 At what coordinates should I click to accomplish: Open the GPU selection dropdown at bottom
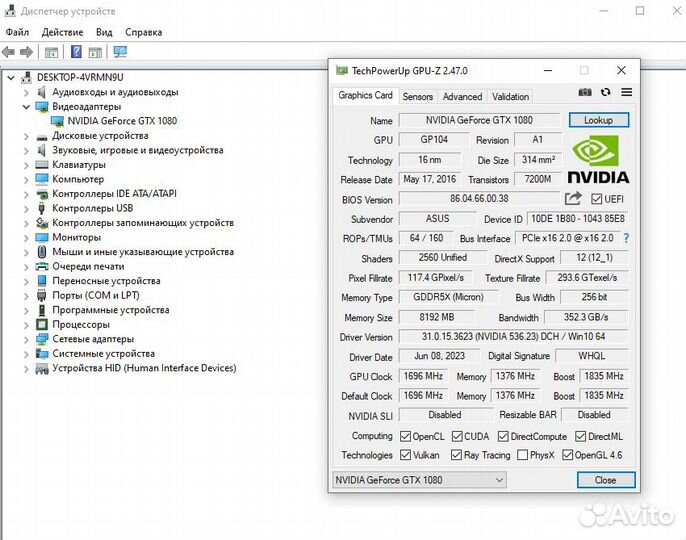[x=419, y=480]
